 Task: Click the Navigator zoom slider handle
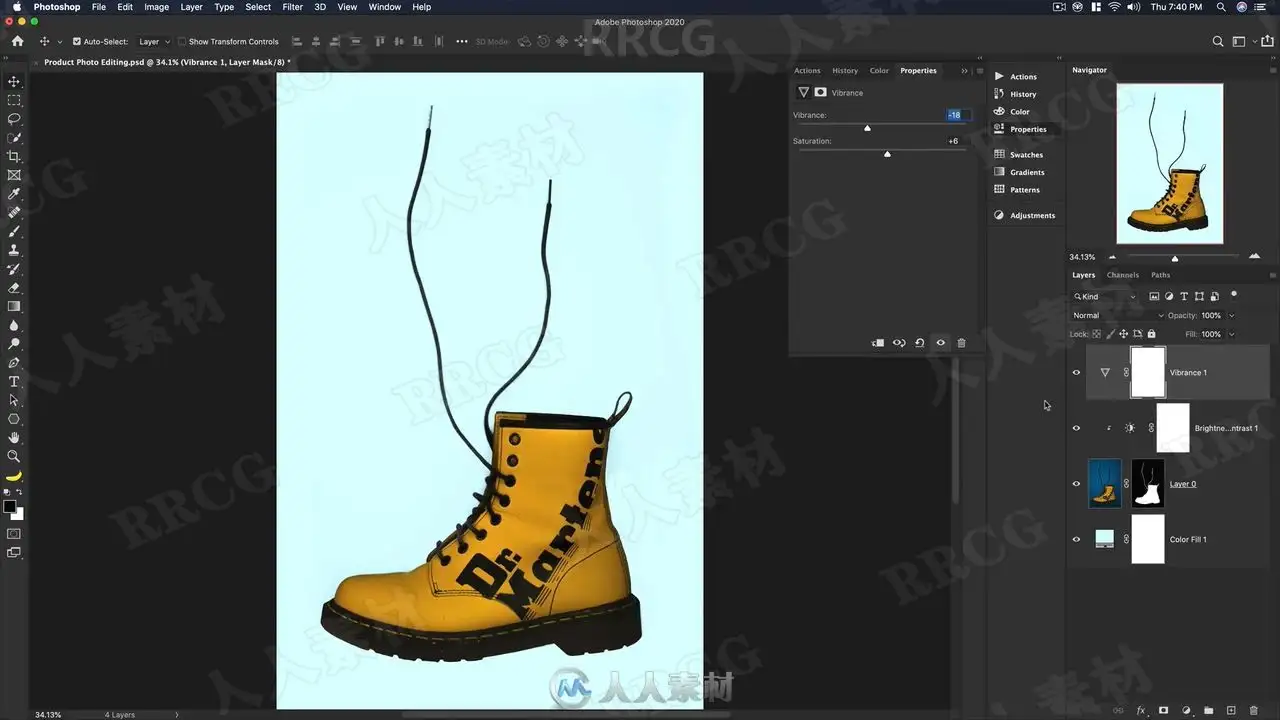pyautogui.click(x=1175, y=259)
